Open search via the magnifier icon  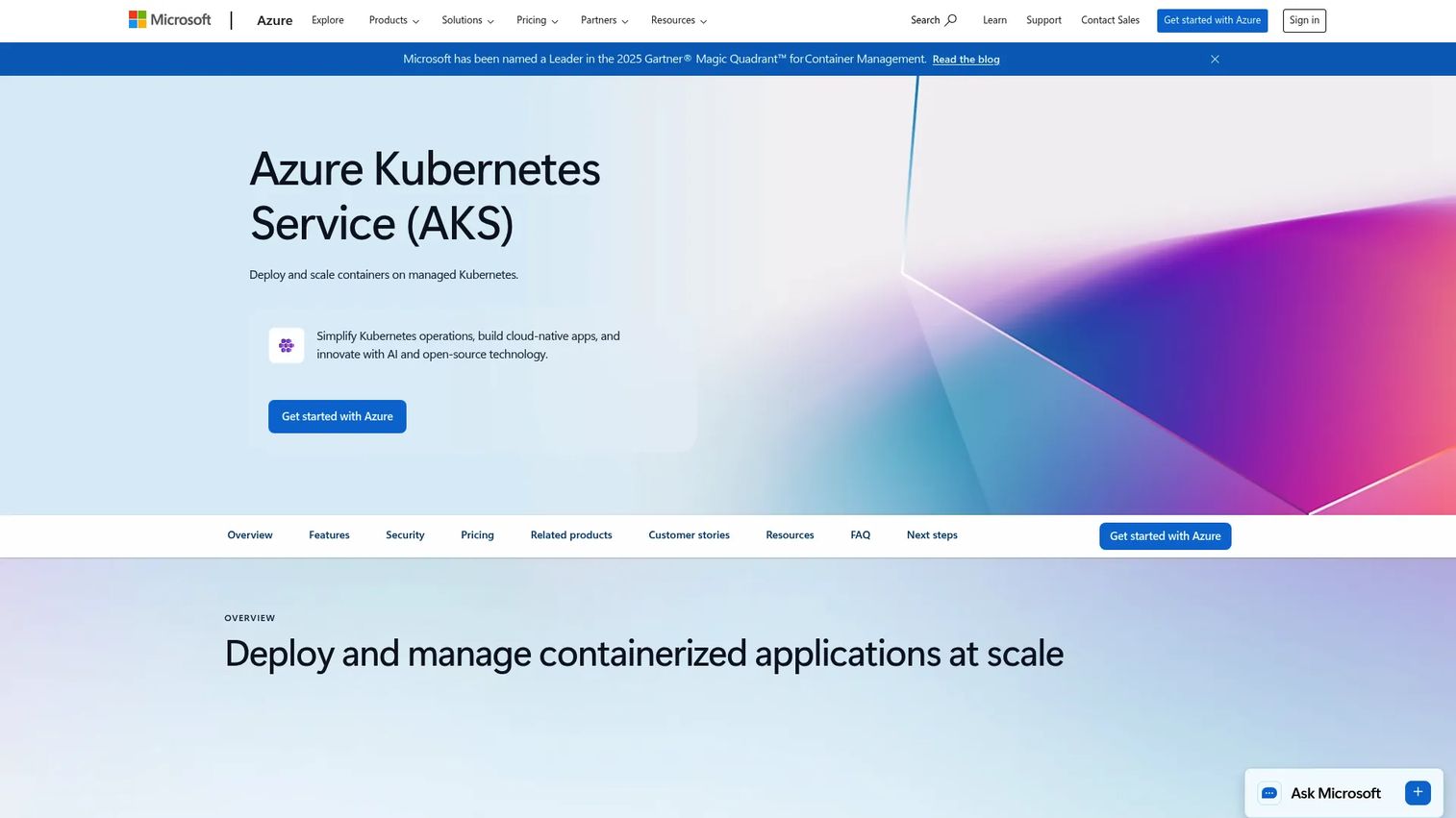click(x=951, y=20)
